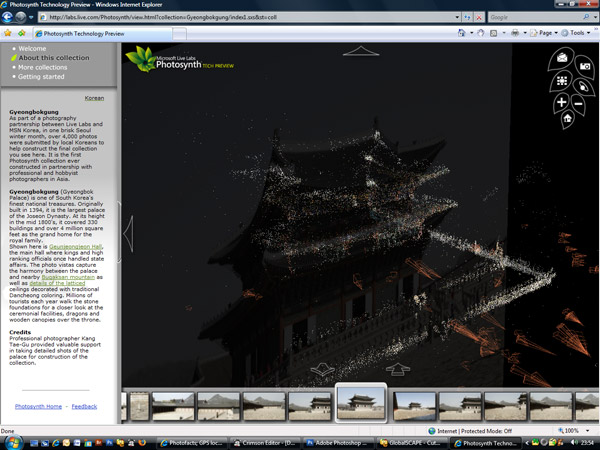600x450 pixels.
Task: Open the address bar history dropdown
Action: [457, 17]
